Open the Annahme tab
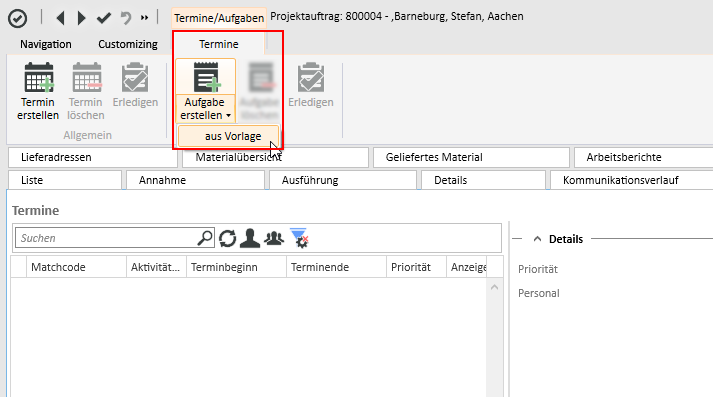The image size is (713, 397). (x=195, y=180)
